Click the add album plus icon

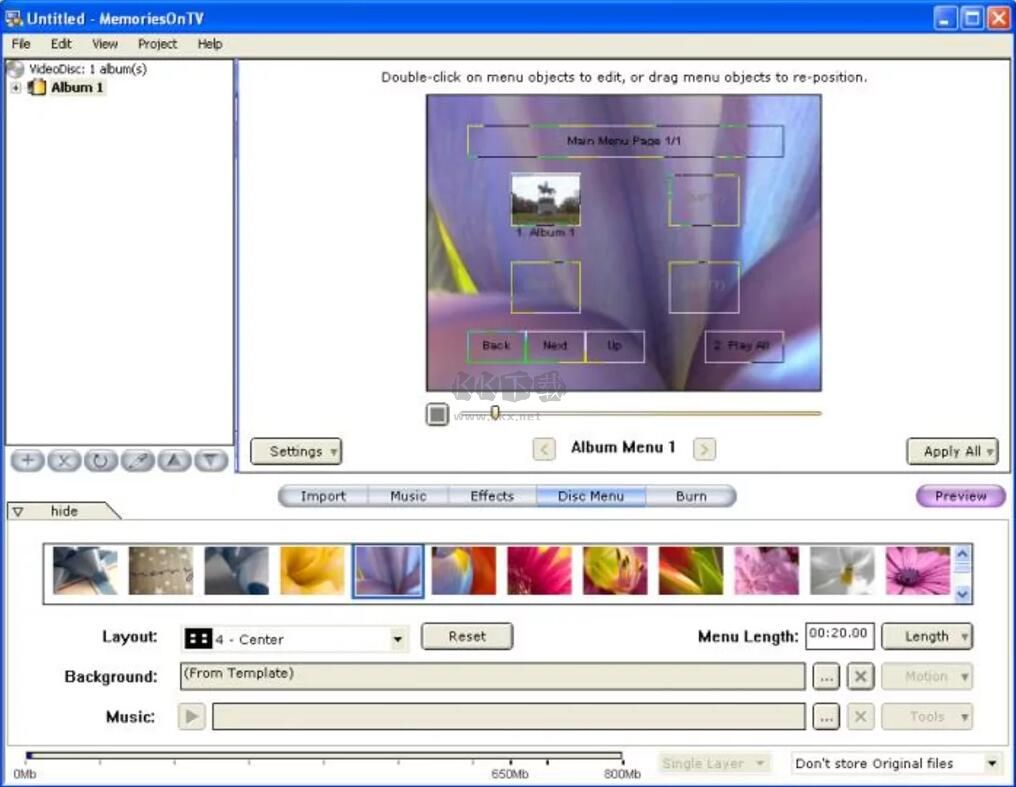(x=28, y=461)
